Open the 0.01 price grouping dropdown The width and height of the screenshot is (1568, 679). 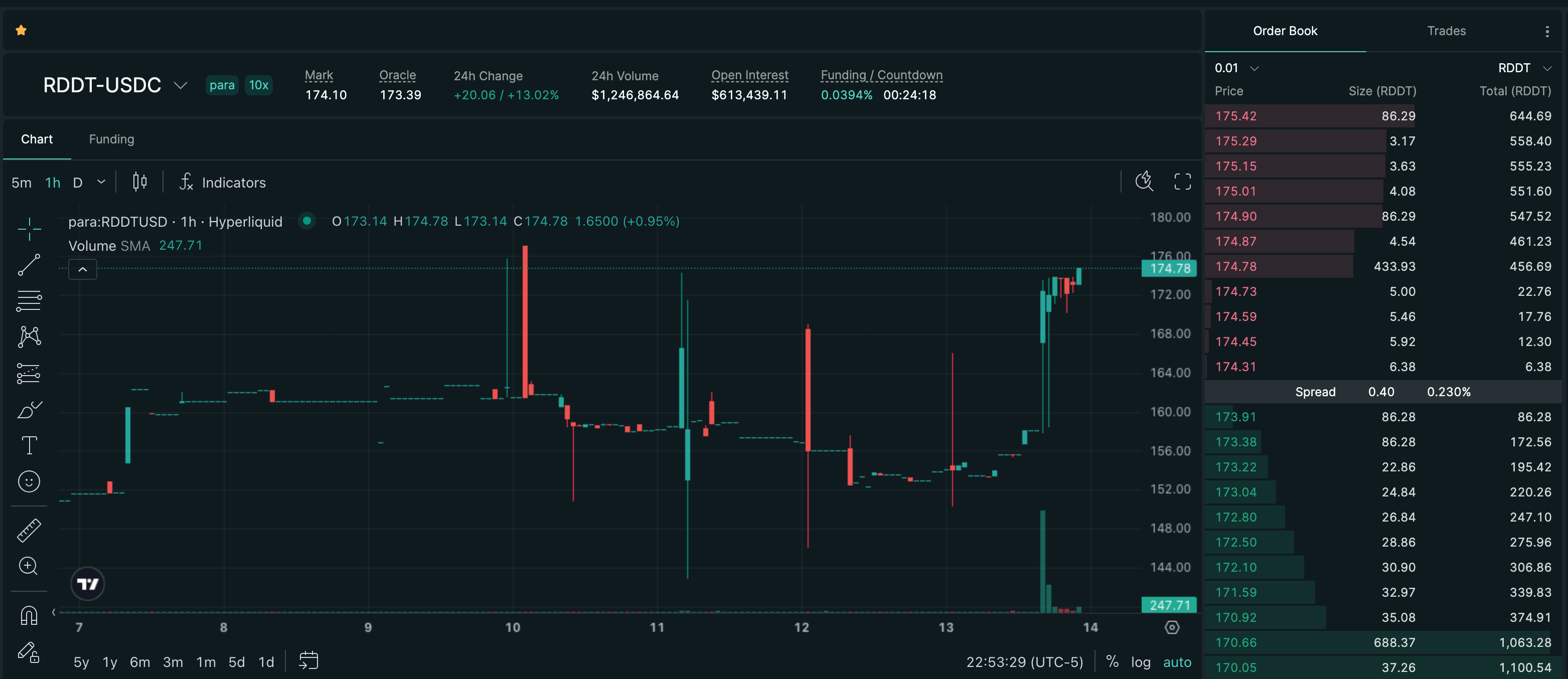(1236, 68)
